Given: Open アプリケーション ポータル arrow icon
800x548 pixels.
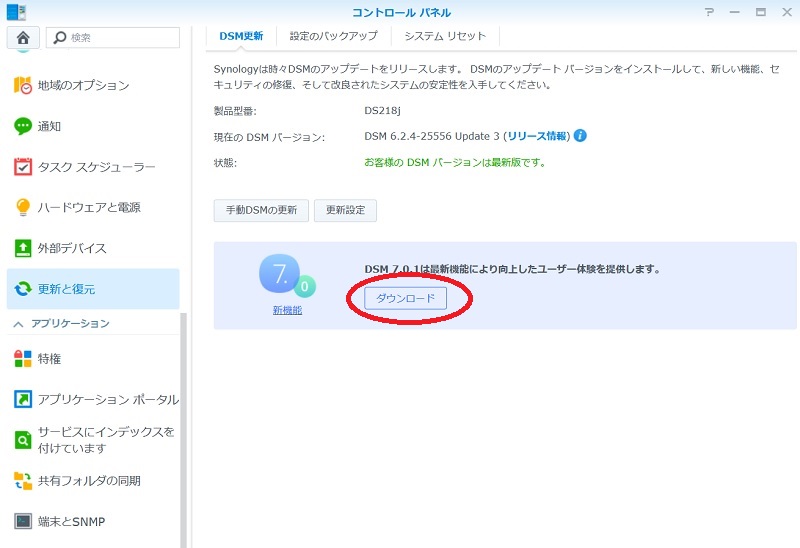Looking at the screenshot, I should coord(22,399).
